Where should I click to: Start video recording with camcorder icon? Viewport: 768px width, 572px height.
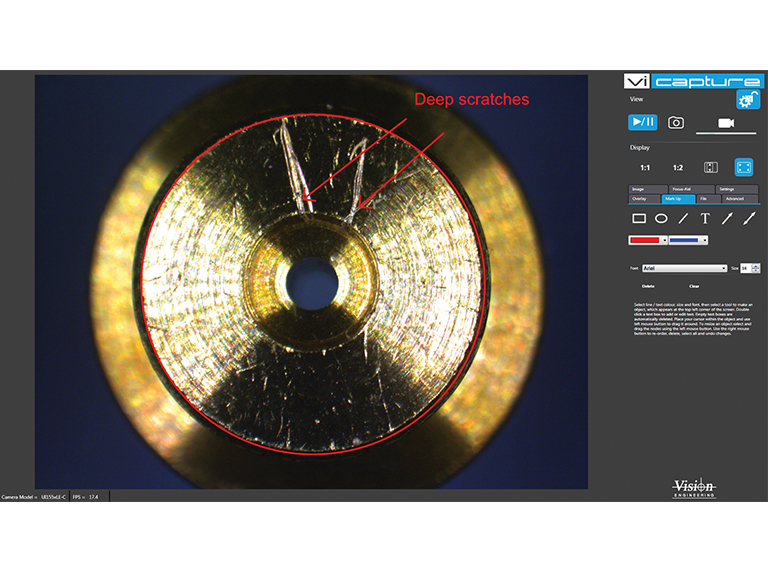coord(726,122)
